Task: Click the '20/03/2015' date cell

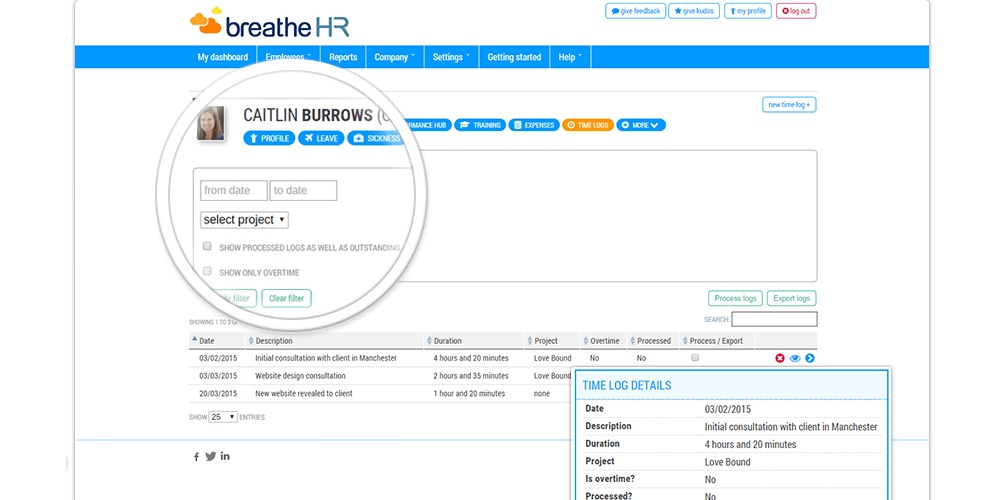Action: tap(218, 393)
